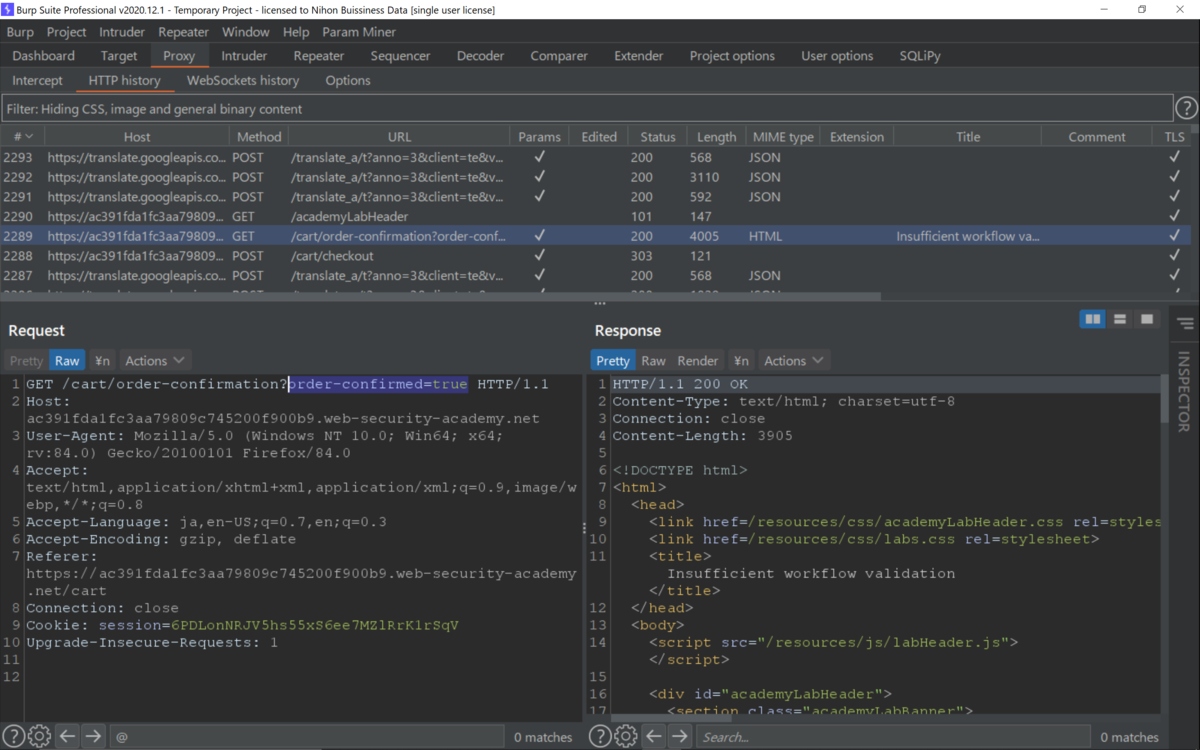1200x750 pixels.
Task: Switch request view to Pretty
Action: (27, 360)
